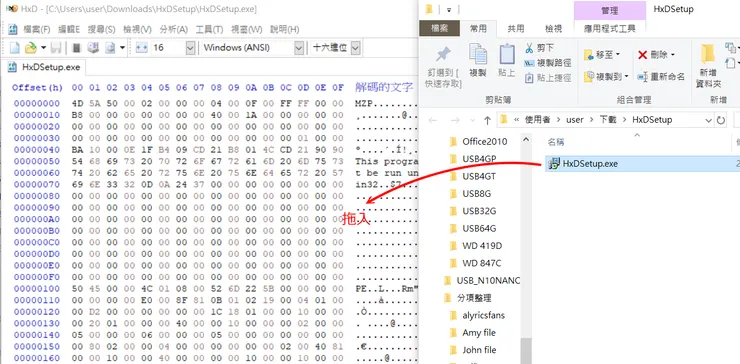Image resolution: width=740 pixels, height=364 pixels.
Task: Open the 工具(T) menu in HxD
Action: (209, 29)
